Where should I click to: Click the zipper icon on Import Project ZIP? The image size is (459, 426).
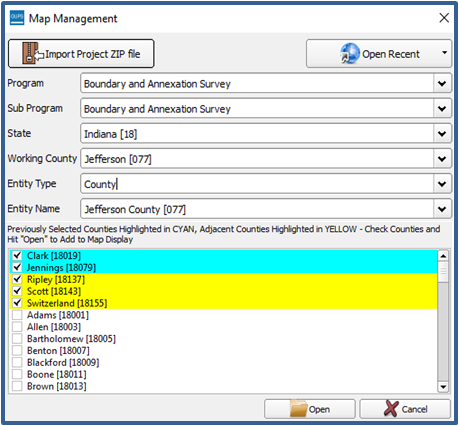click(x=30, y=53)
